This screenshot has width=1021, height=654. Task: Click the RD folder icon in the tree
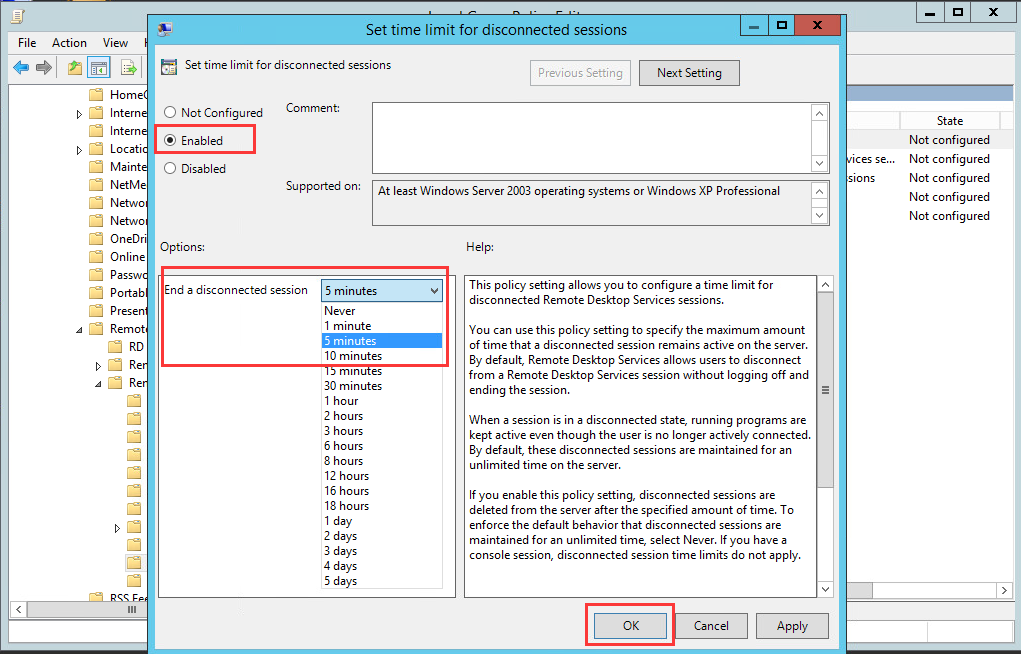point(115,347)
